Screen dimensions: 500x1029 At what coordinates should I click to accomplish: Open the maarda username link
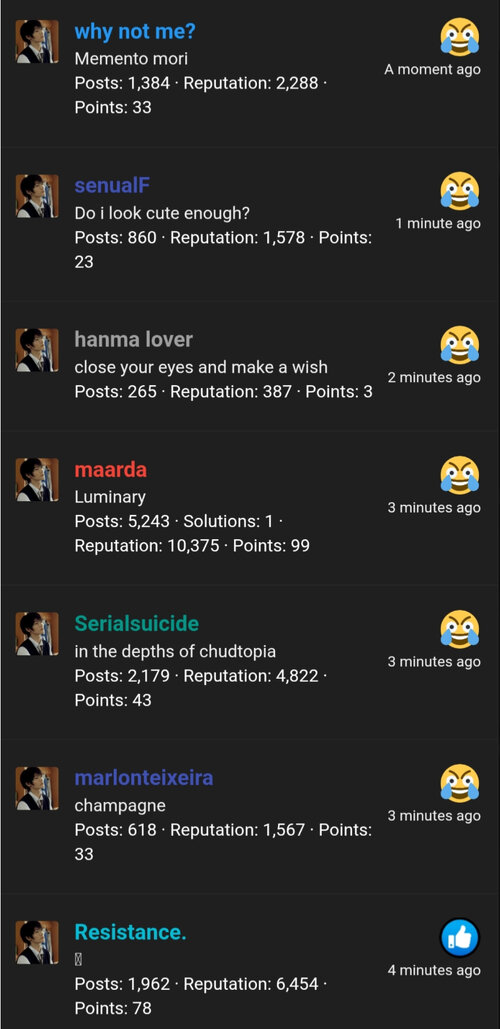(111, 469)
